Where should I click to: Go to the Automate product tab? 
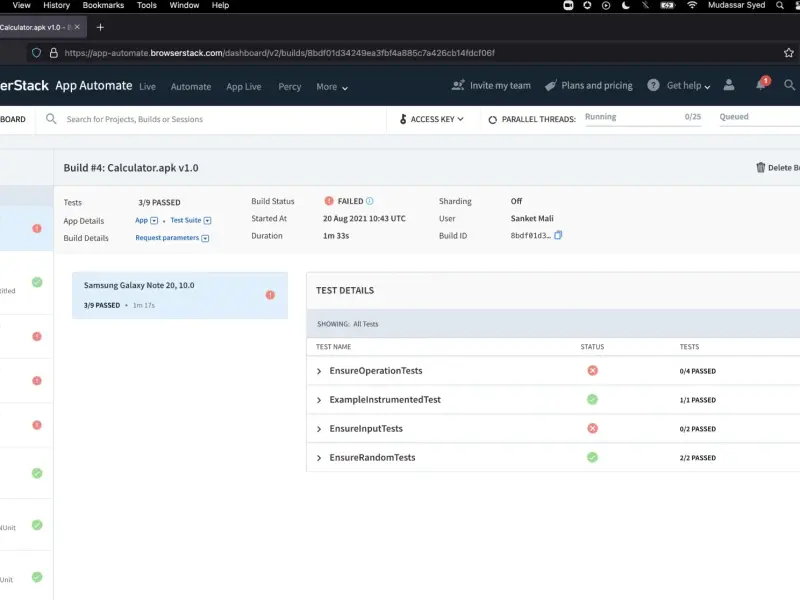pyautogui.click(x=191, y=87)
